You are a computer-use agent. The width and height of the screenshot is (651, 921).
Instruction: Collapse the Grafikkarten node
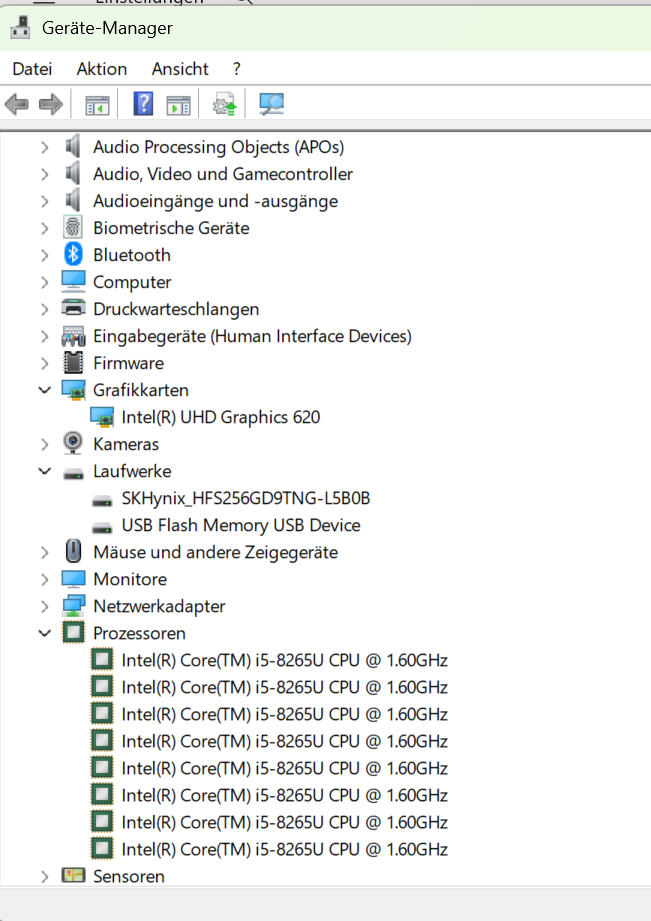tap(45, 390)
